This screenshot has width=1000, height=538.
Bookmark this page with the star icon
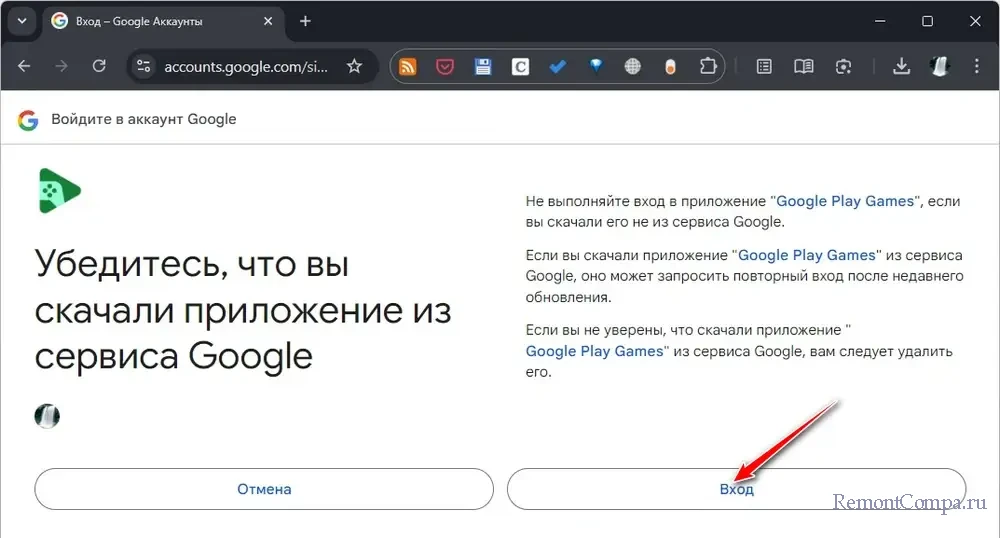(x=354, y=67)
